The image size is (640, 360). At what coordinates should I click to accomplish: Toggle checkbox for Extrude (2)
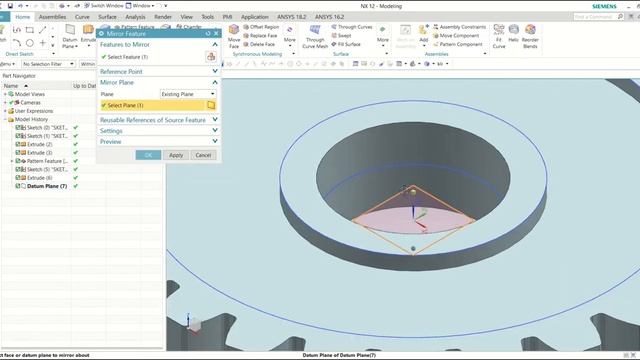18,144
